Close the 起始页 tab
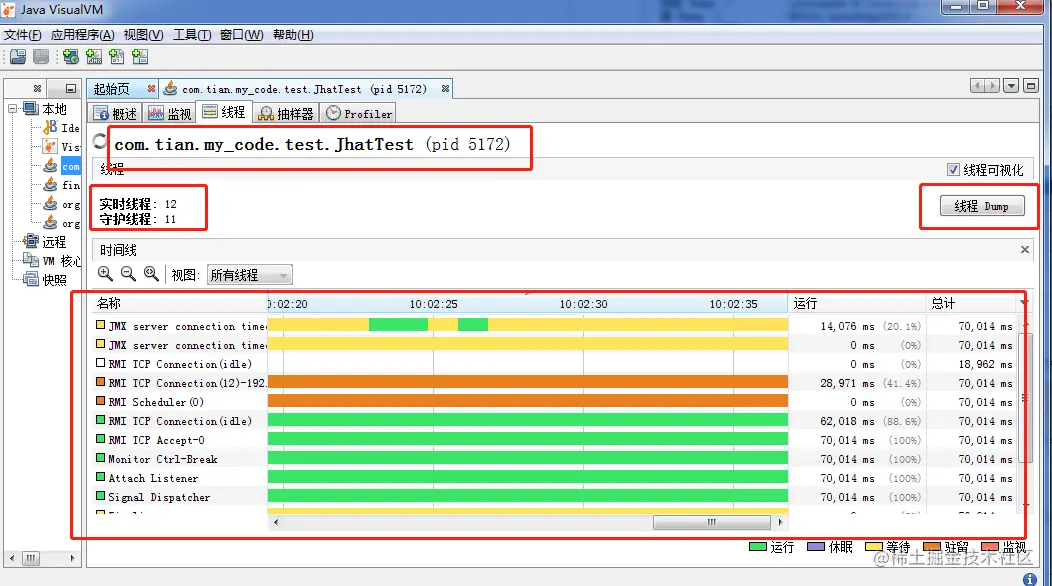The image size is (1052, 586). [152, 89]
